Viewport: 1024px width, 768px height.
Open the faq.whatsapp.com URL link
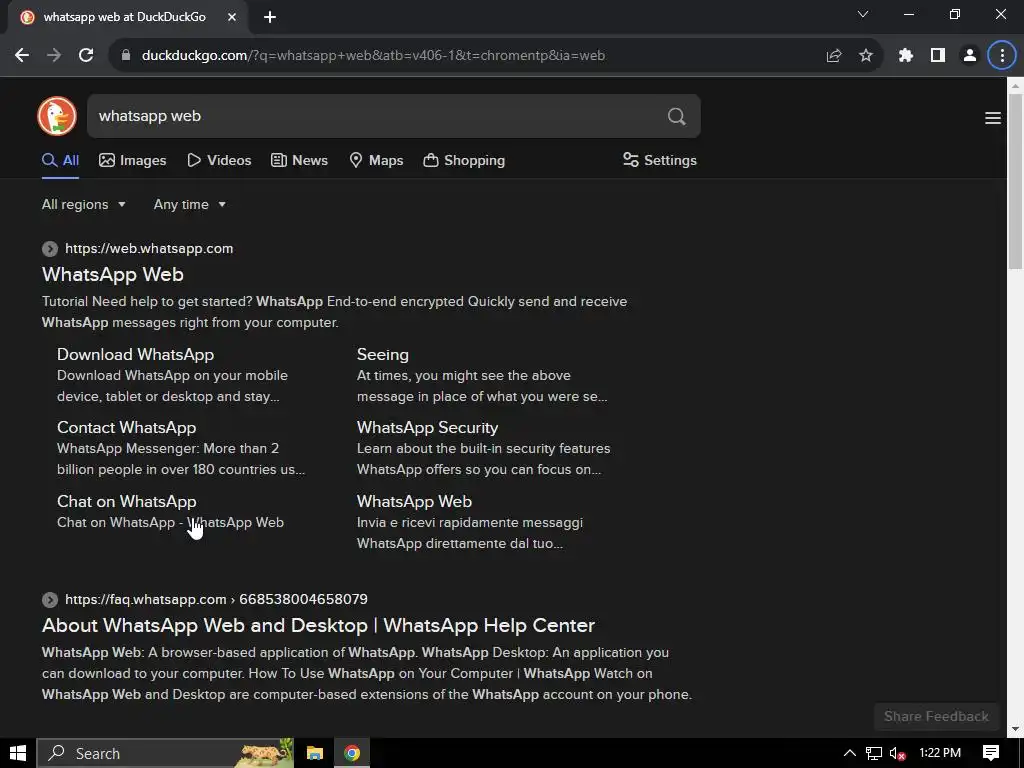tap(216, 600)
